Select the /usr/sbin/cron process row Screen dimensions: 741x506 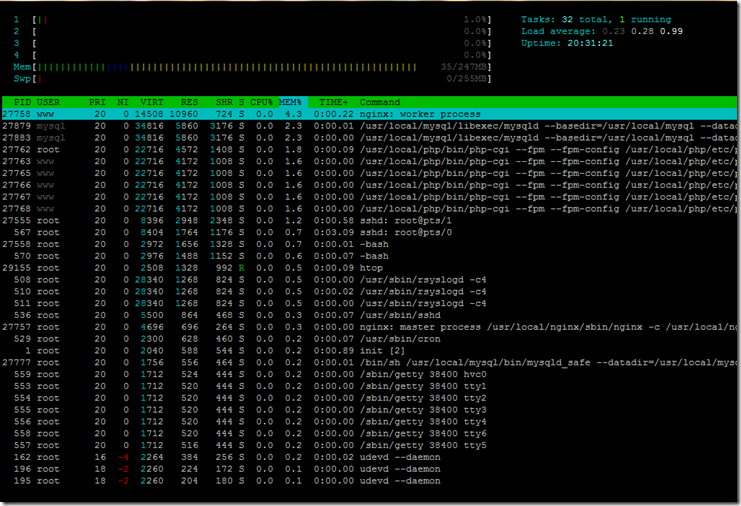[x=369, y=338]
